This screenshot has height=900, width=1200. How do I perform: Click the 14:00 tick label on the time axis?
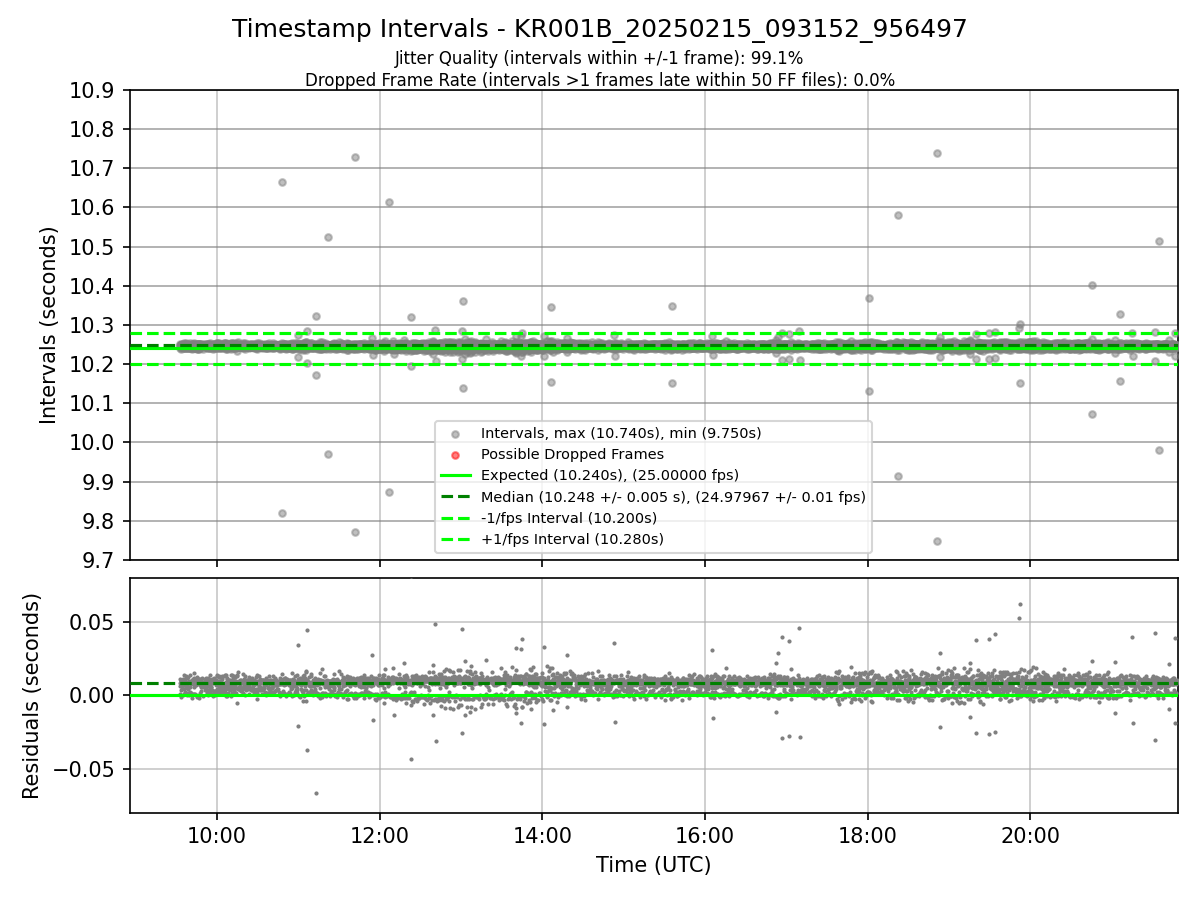(x=542, y=836)
